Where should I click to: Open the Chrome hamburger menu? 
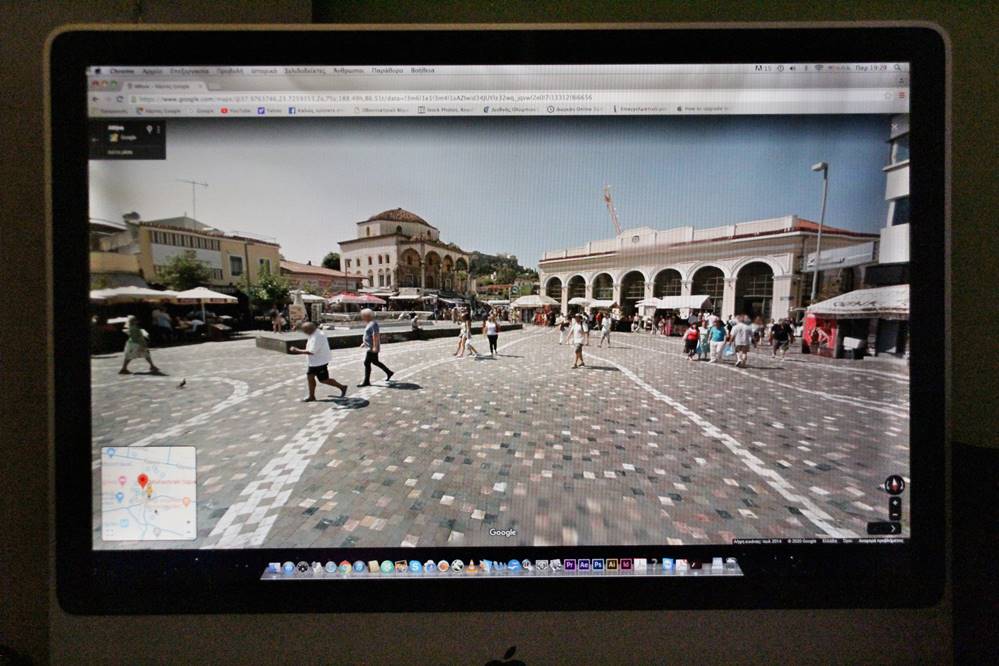coord(901,99)
